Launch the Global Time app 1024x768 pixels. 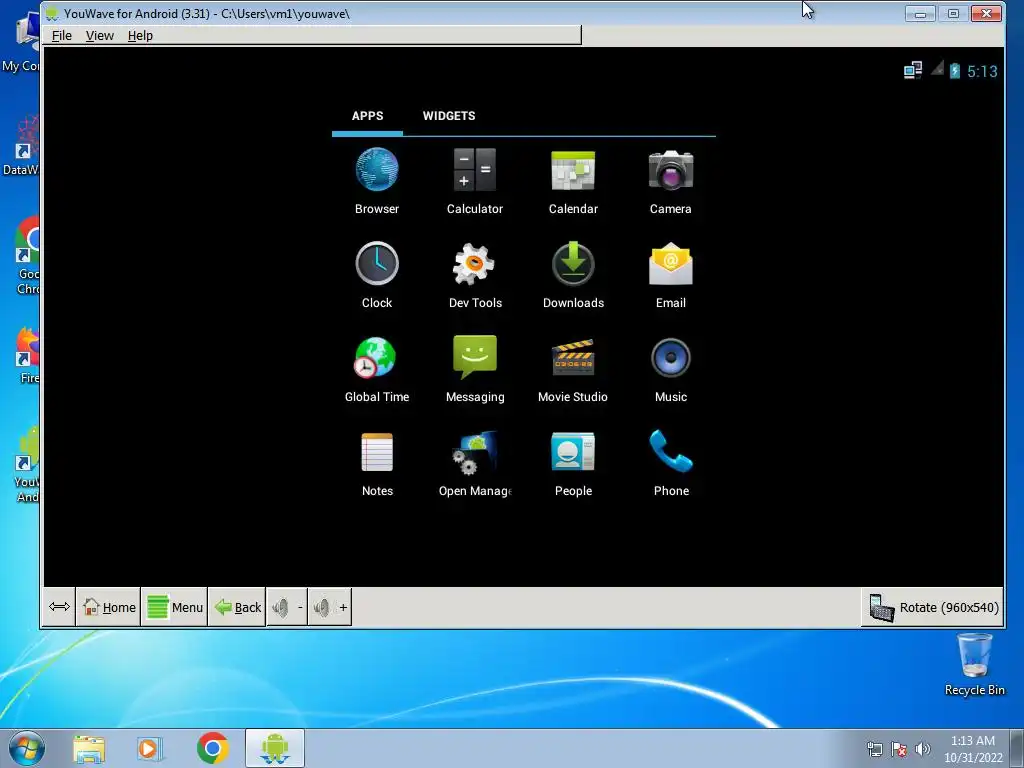click(377, 369)
